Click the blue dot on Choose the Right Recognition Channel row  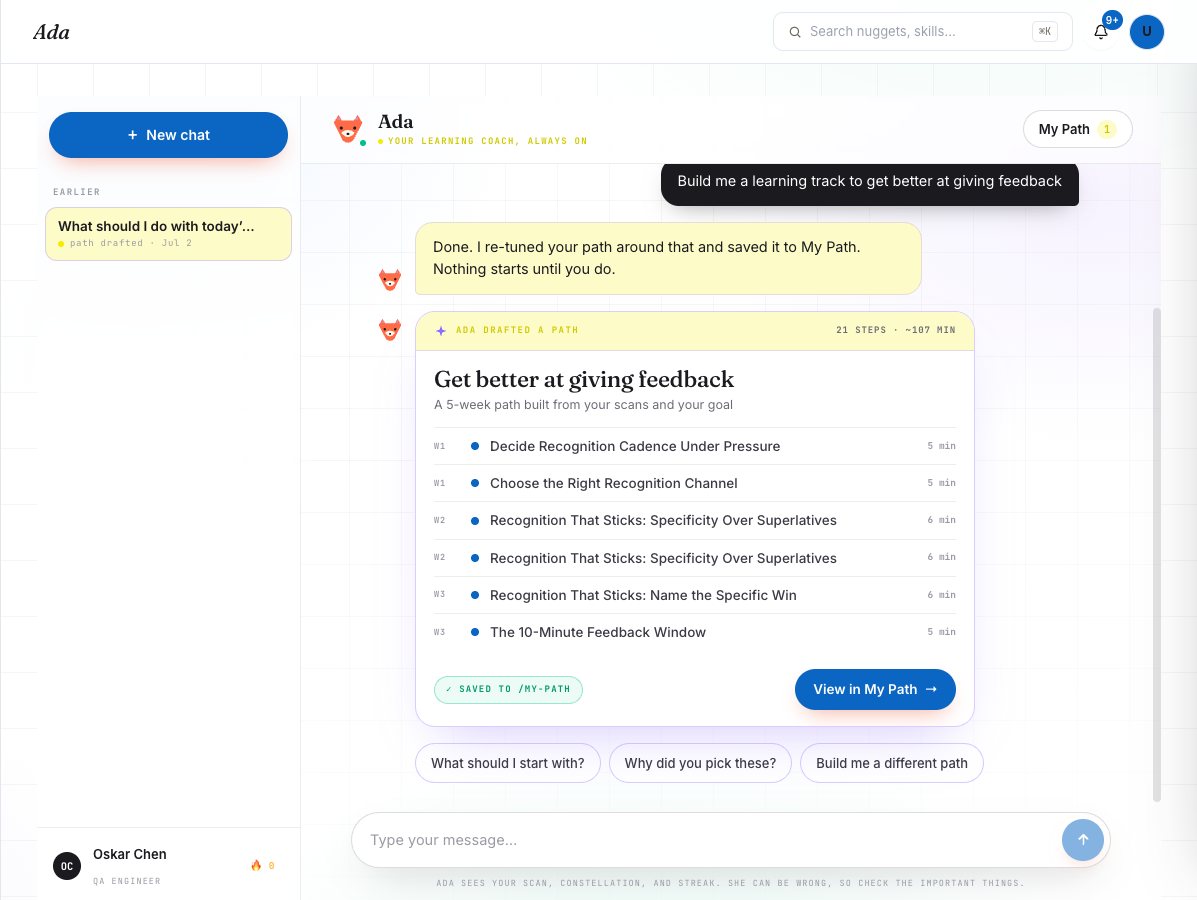coord(475,483)
